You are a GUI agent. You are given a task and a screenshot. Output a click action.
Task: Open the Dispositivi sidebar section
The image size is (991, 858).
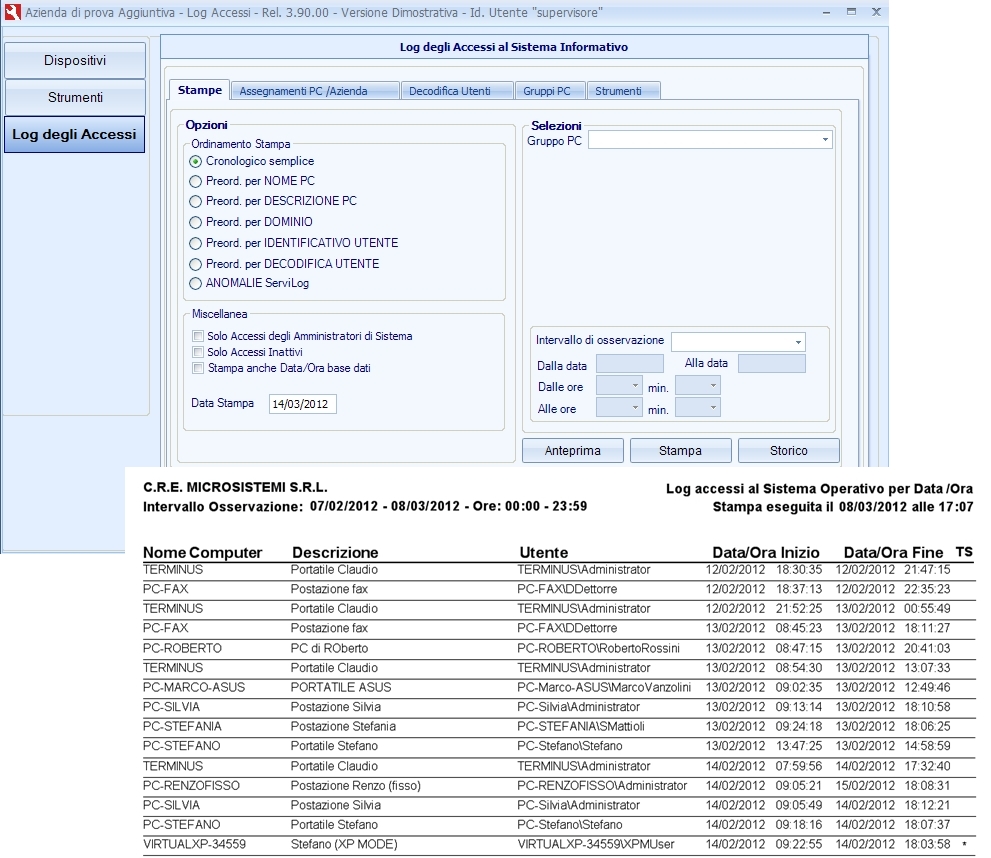75,61
